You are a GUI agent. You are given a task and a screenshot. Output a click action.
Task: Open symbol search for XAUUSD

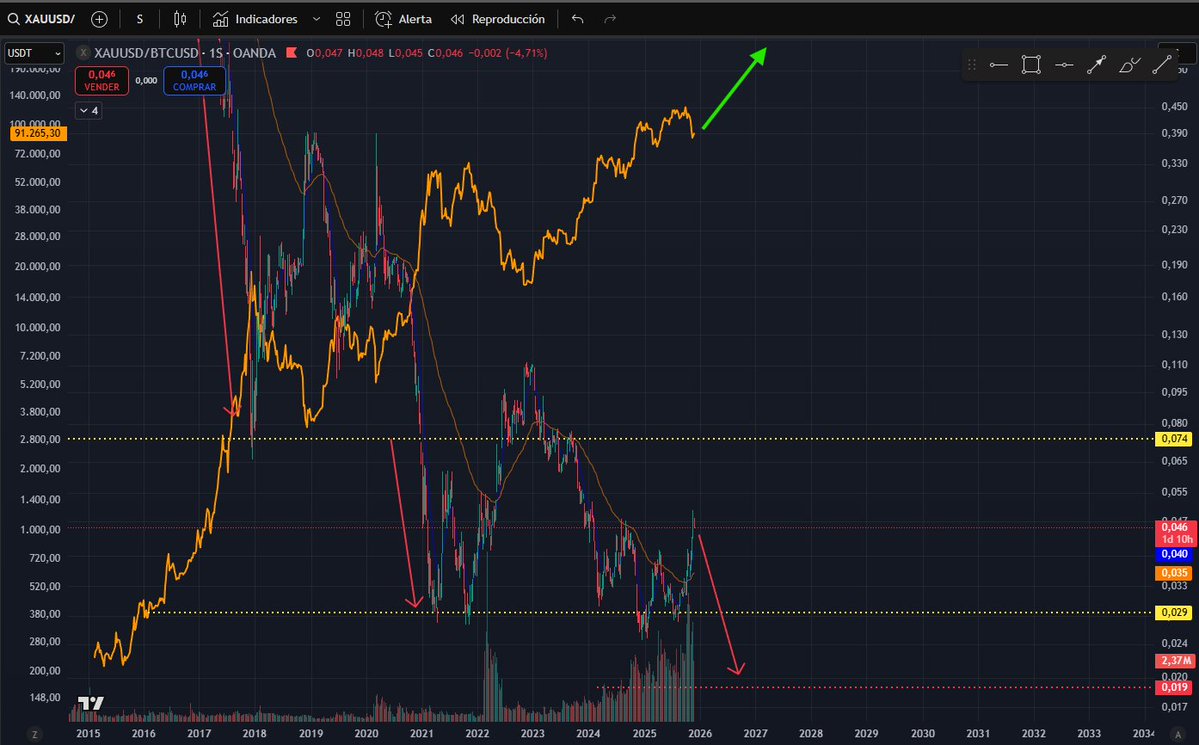(x=42, y=19)
